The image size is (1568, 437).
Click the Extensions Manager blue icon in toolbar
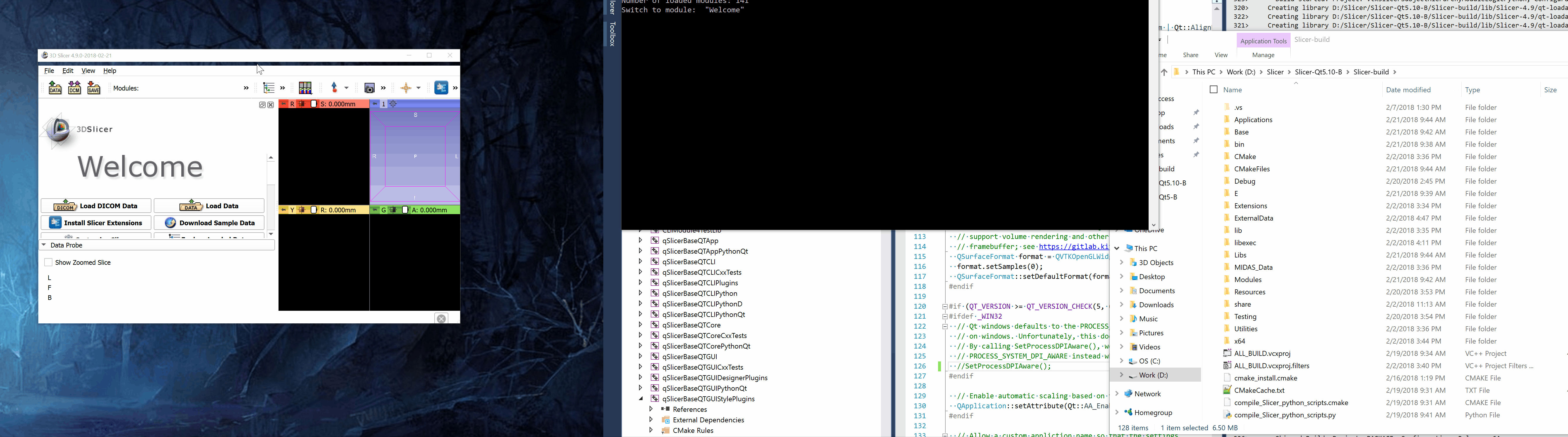point(441,88)
